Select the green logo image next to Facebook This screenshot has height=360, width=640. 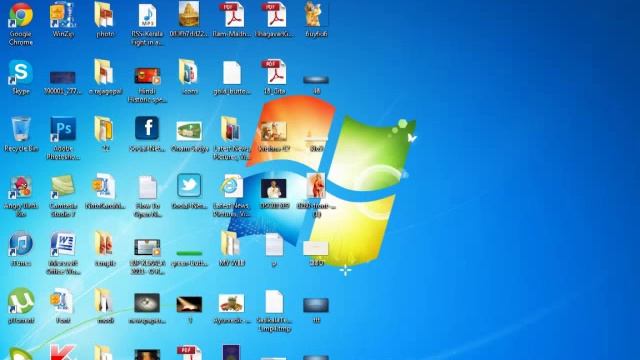pyautogui.click(x=189, y=131)
